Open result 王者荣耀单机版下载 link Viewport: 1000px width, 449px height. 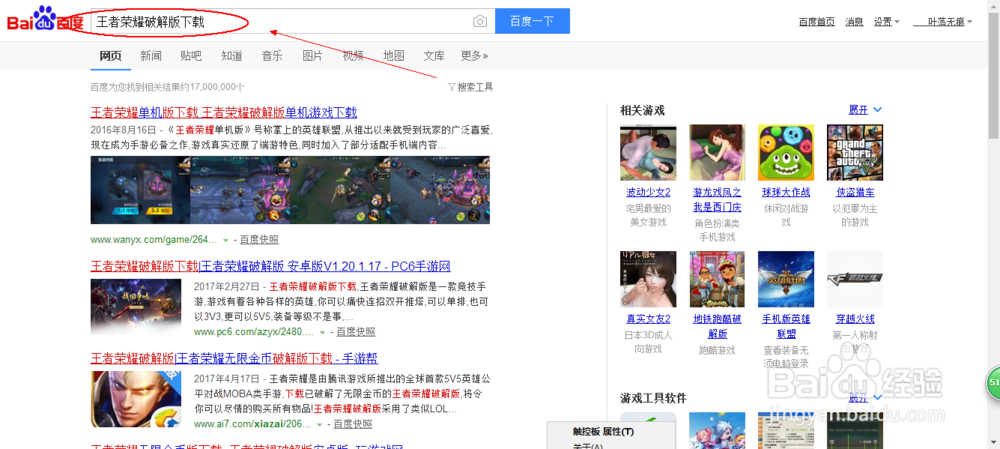224,113
